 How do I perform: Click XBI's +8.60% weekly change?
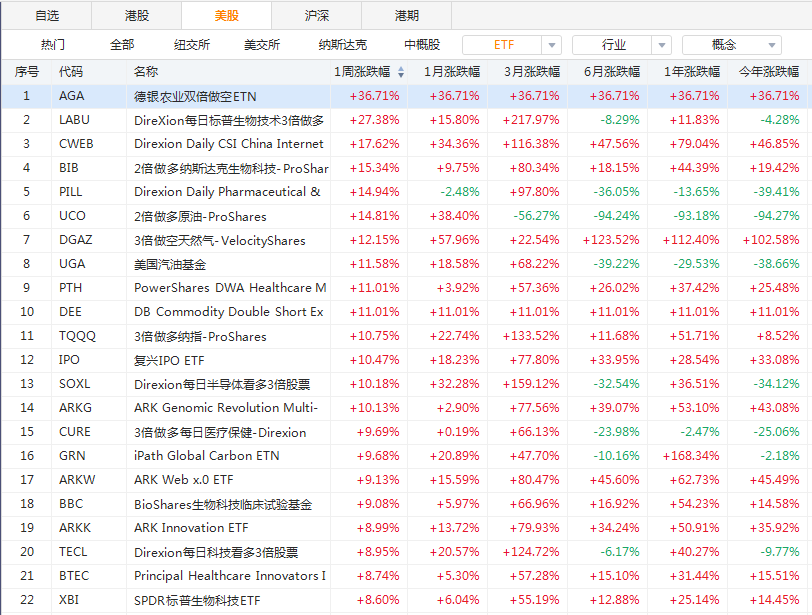(378, 601)
